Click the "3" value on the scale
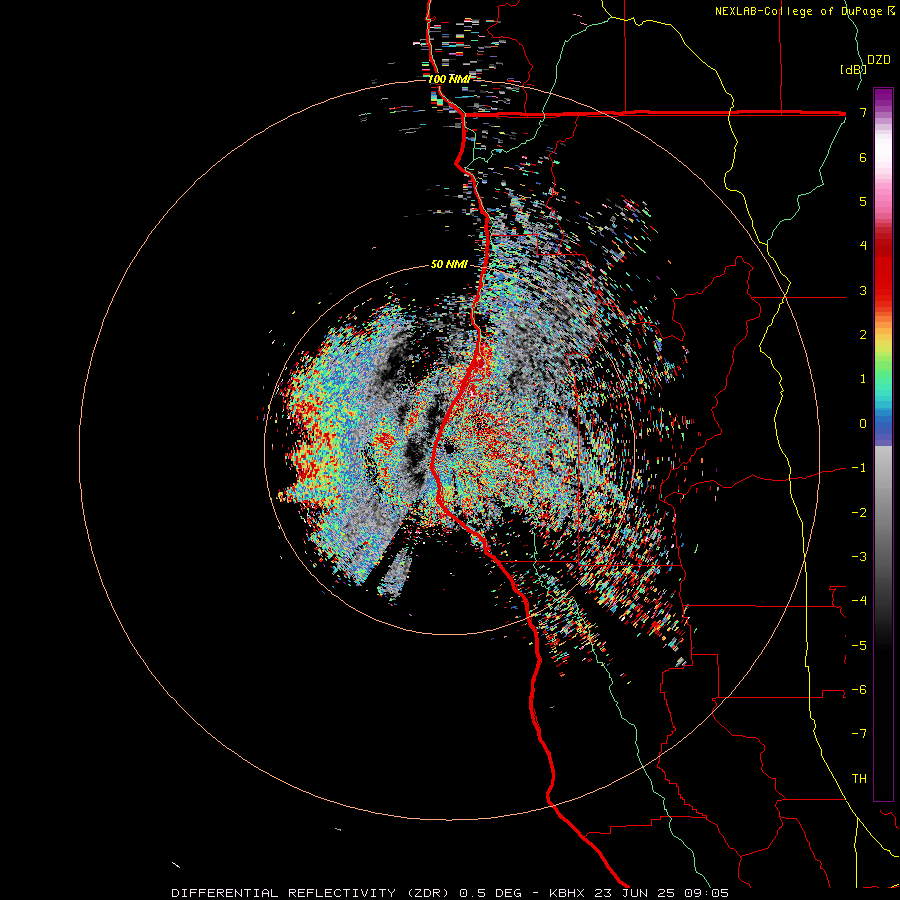 coord(863,290)
